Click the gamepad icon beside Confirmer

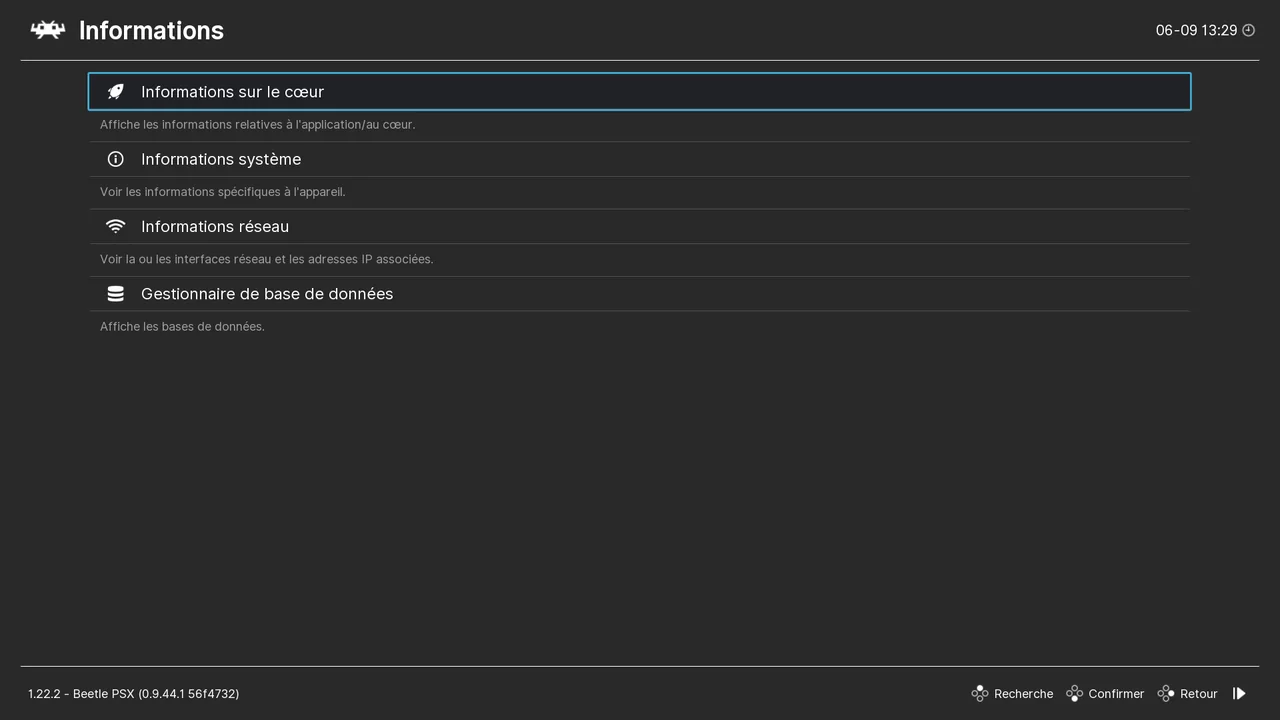point(1074,693)
